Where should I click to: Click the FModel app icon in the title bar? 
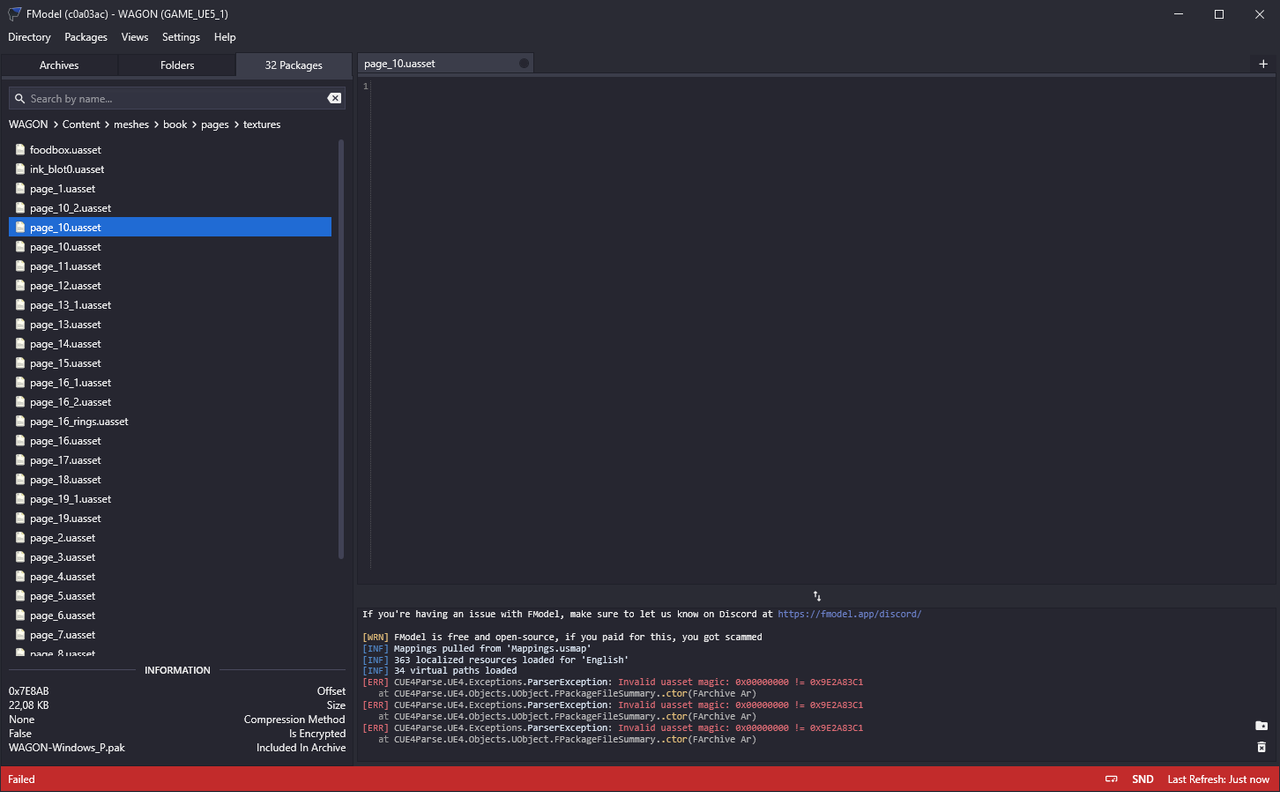point(15,14)
